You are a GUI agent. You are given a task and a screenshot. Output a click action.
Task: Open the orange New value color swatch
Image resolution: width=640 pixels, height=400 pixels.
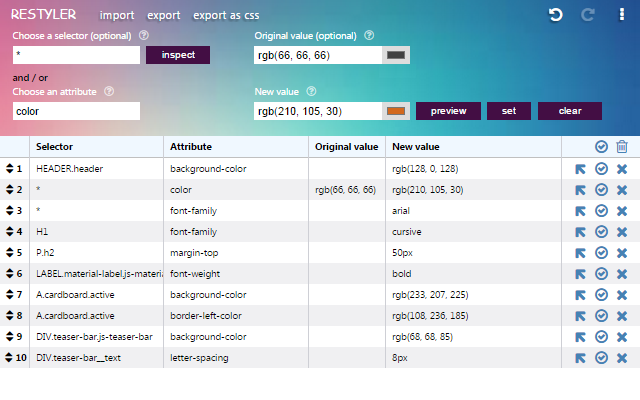[x=395, y=111]
